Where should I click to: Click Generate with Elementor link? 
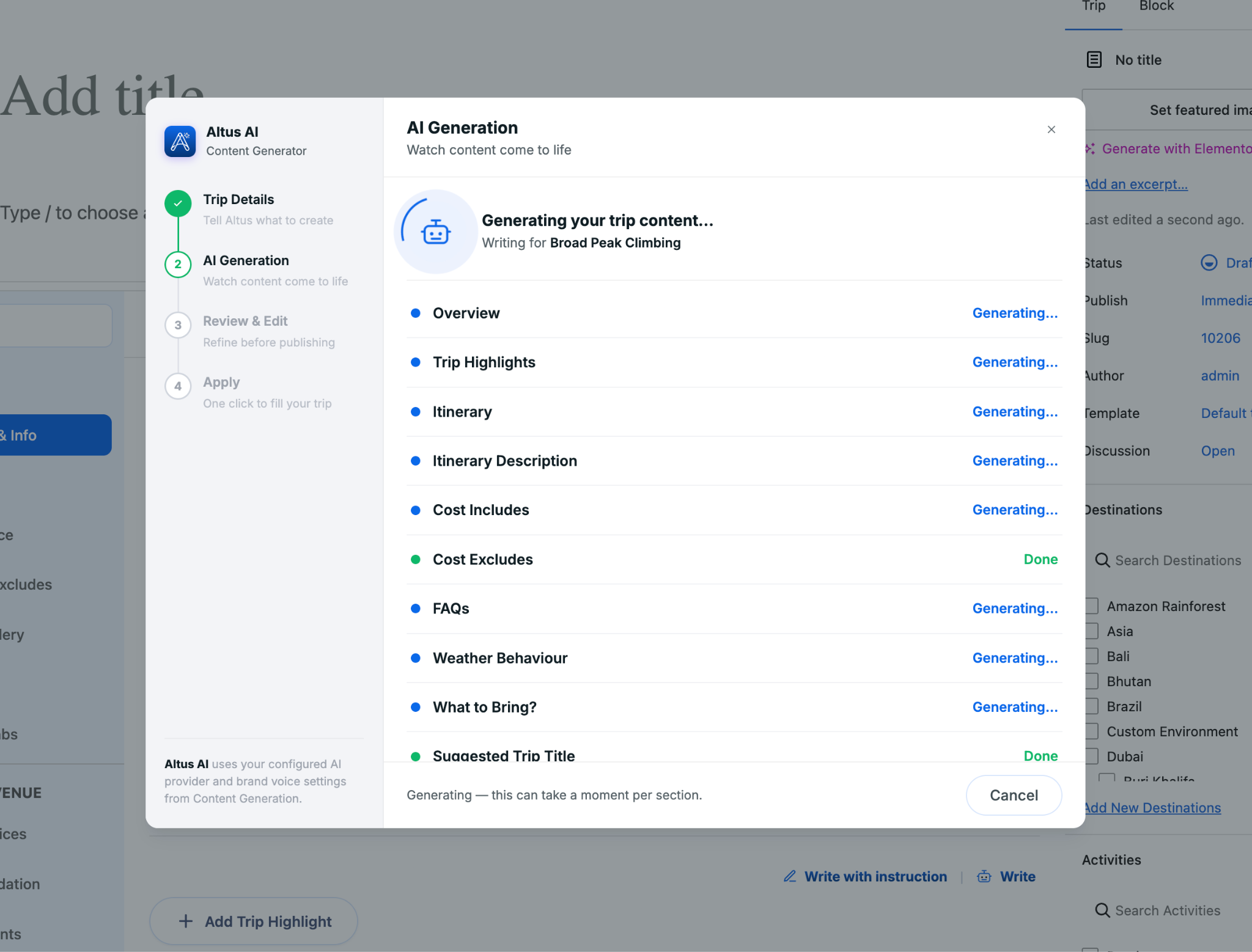(x=1177, y=148)
